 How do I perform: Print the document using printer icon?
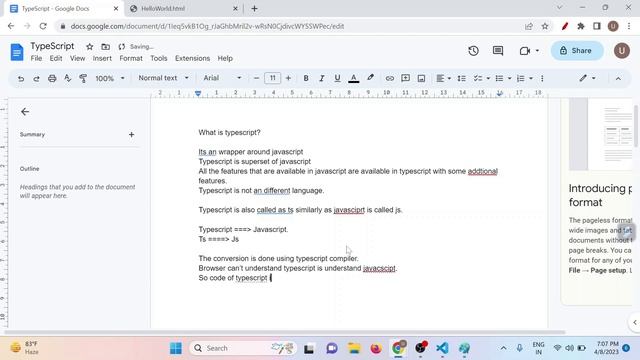tap(52, 78)
